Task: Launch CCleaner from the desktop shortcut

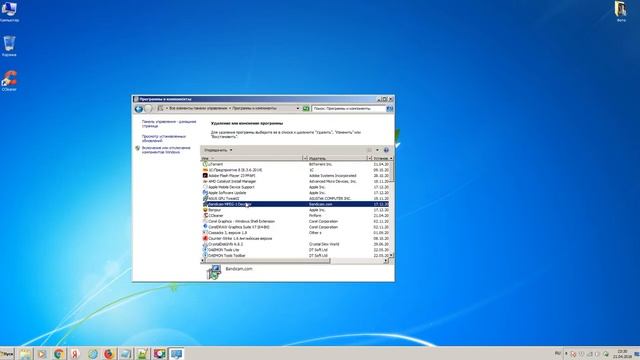Action: point(9,80)
